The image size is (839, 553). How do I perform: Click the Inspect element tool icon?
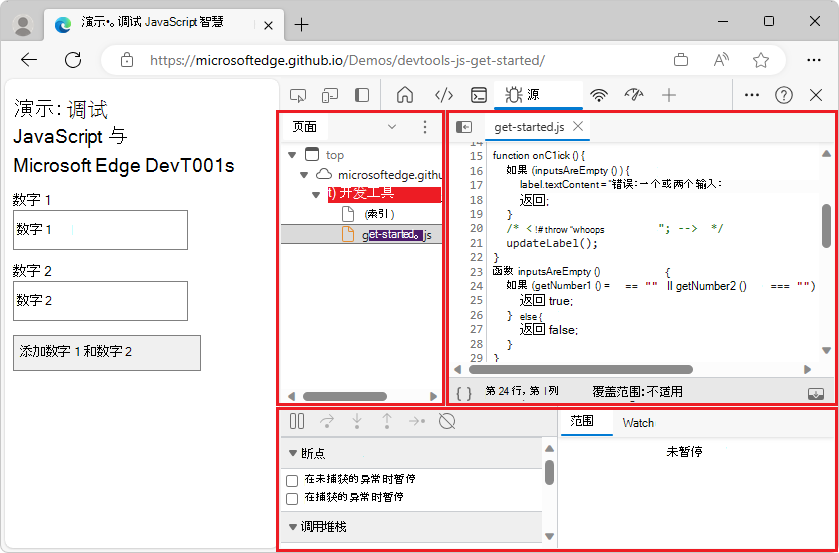(298, 95)
